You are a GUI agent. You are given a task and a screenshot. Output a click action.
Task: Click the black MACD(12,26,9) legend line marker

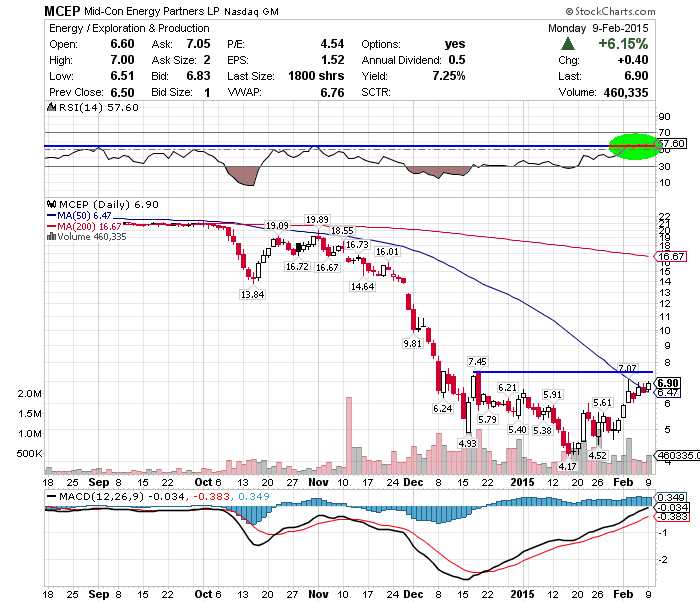tap(51, 496)
